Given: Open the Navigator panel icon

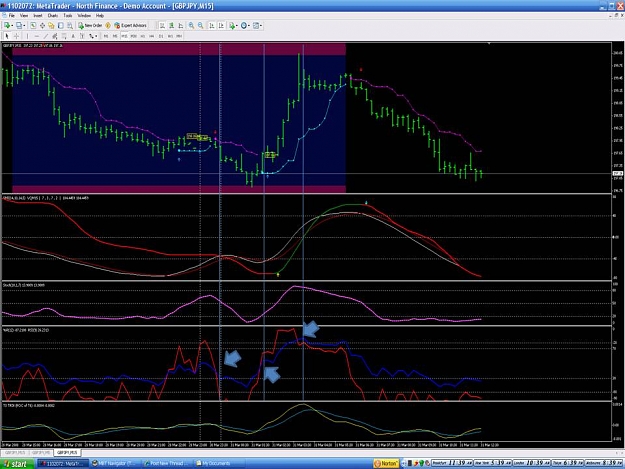Looking at the screenshot, I should coord(51,26).
